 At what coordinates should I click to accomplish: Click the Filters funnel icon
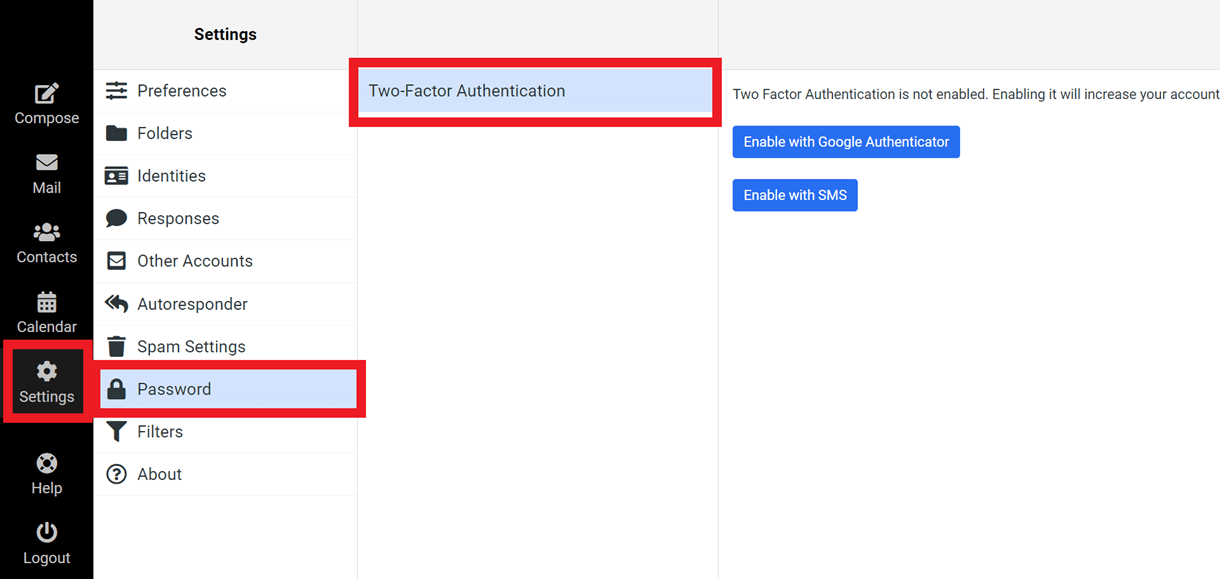click(x=117, y=432)
